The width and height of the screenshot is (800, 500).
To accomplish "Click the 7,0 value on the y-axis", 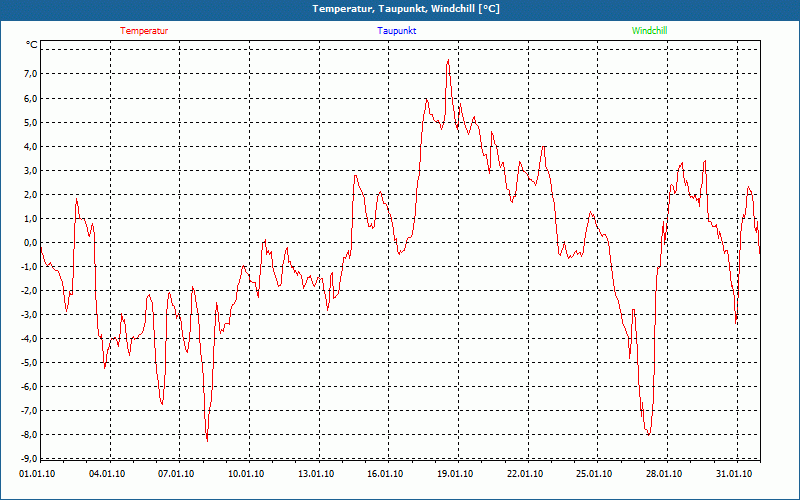I will click(31, 74).
